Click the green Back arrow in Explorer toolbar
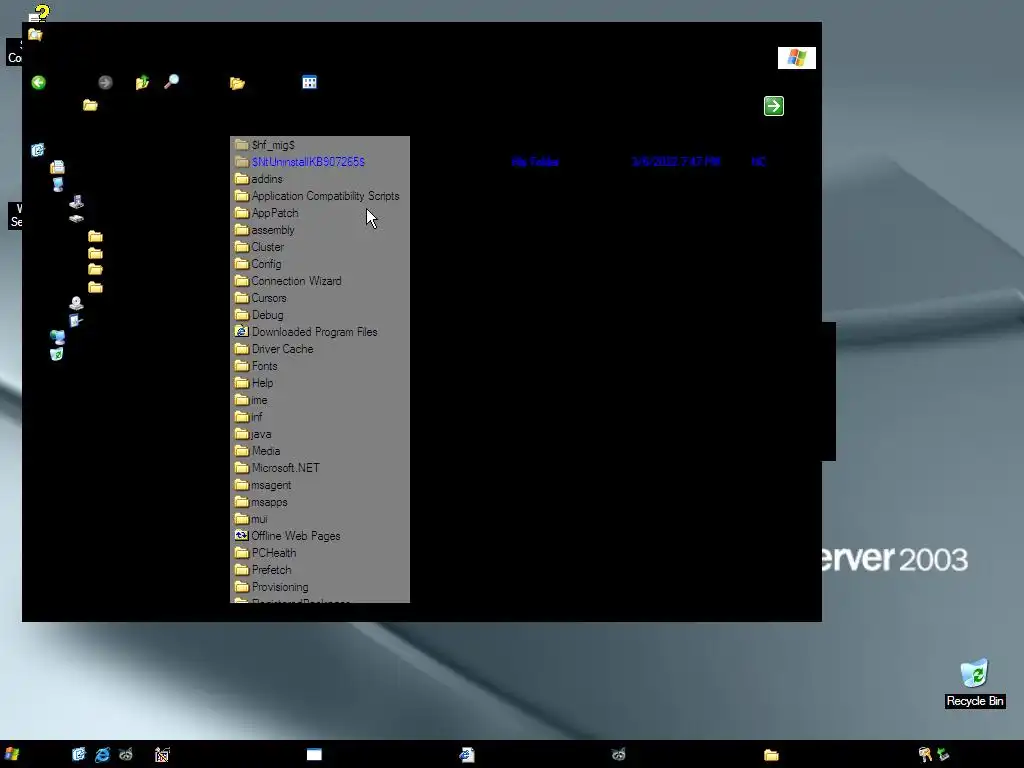Screen dimensions: 1024x768 pos(39,82)
